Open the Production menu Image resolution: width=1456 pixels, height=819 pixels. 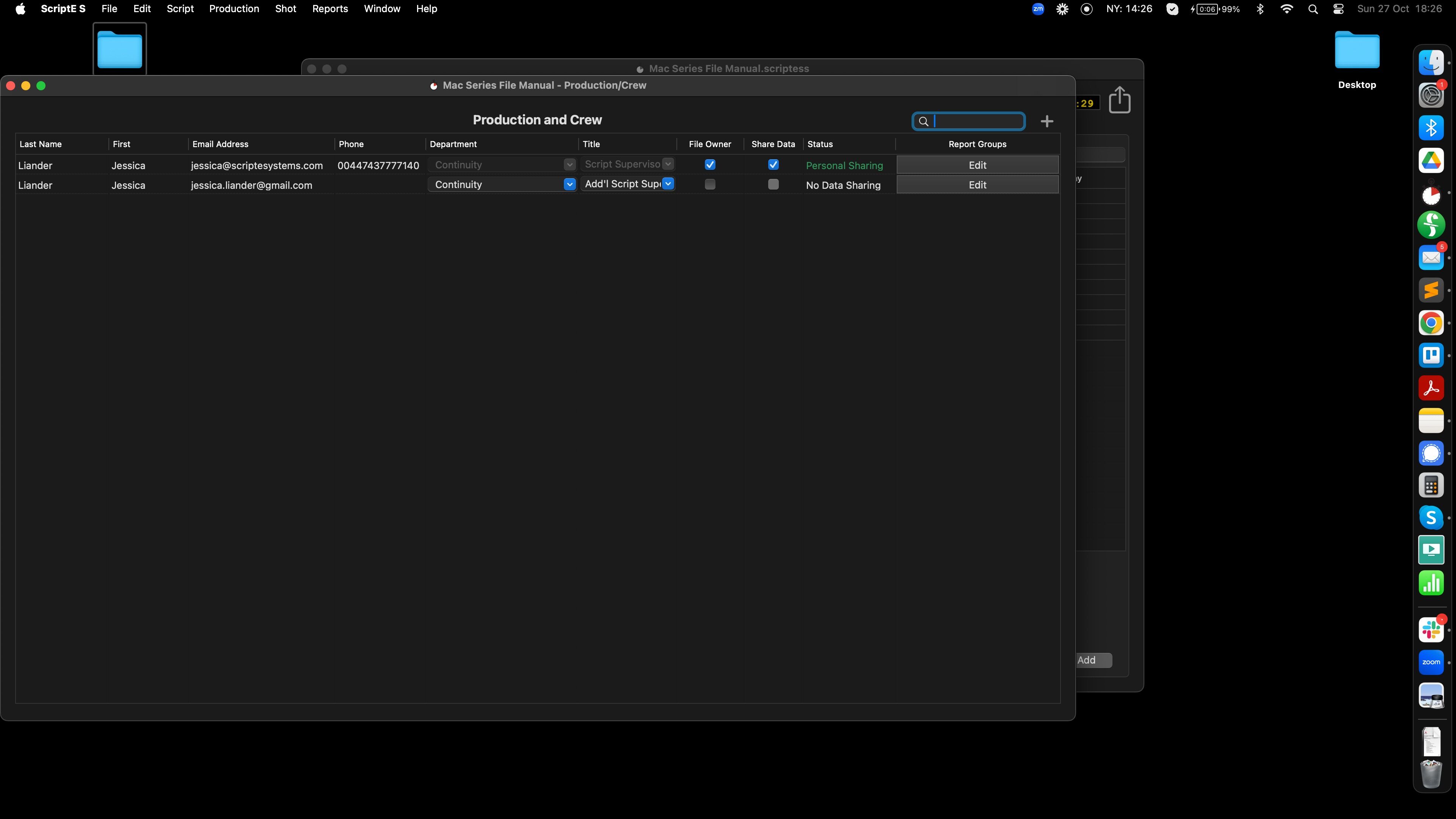234,8
